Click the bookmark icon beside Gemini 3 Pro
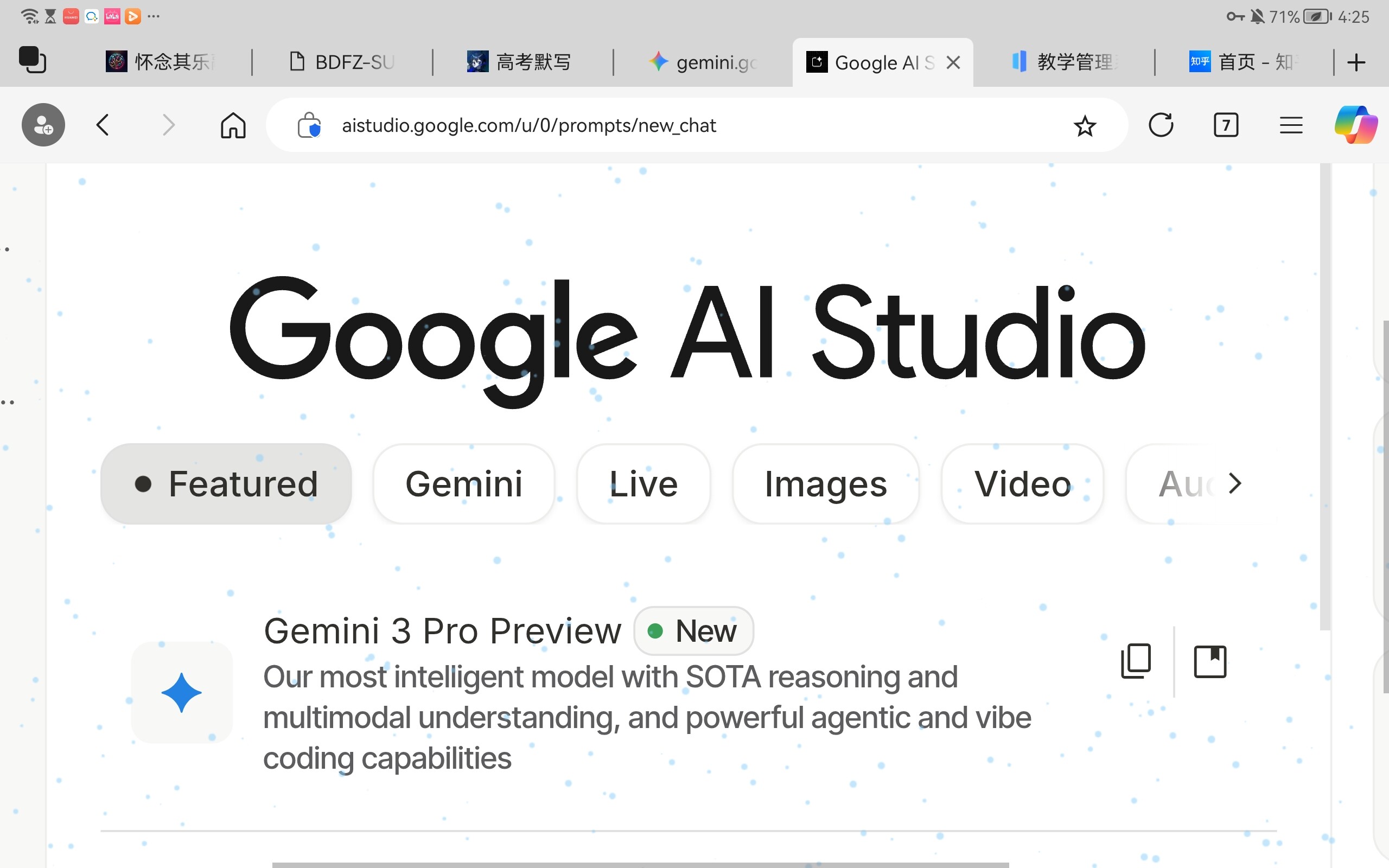 (x=1210, y=661)
